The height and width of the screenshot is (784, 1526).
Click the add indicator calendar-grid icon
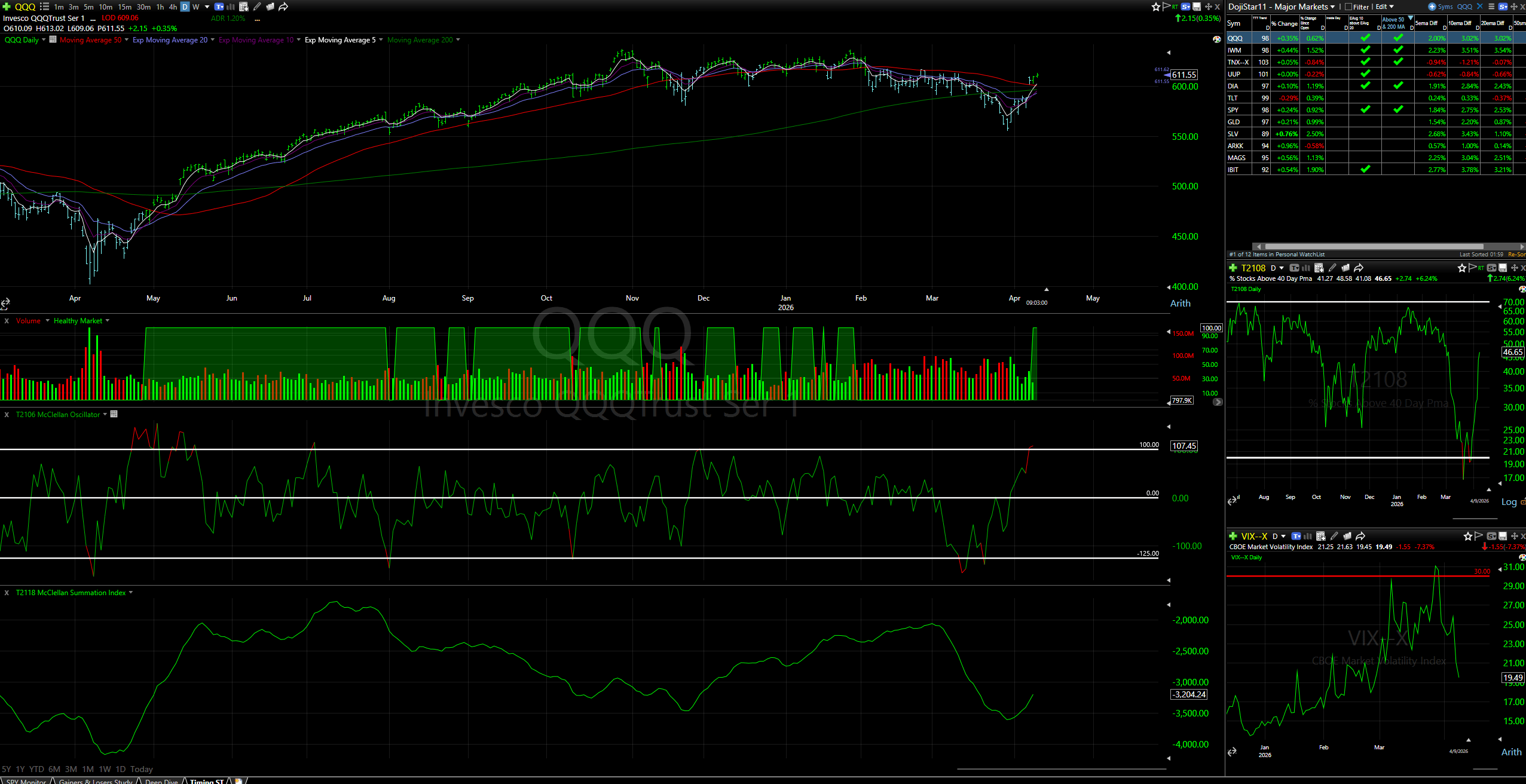click(x=244, y=7)
